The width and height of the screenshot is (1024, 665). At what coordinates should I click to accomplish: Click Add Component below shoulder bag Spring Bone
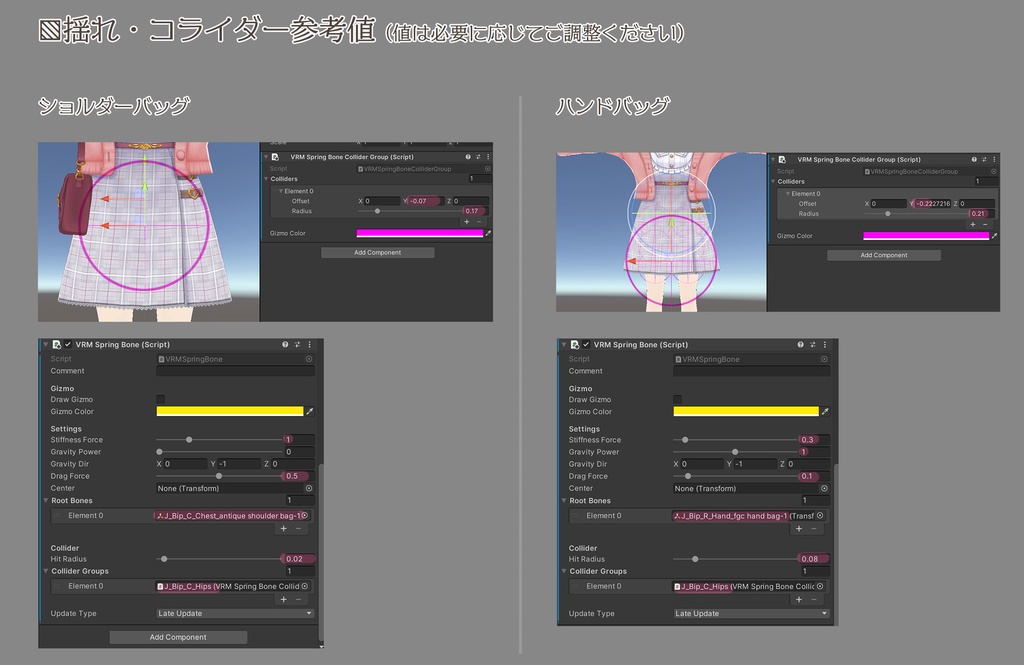point(178,637)
